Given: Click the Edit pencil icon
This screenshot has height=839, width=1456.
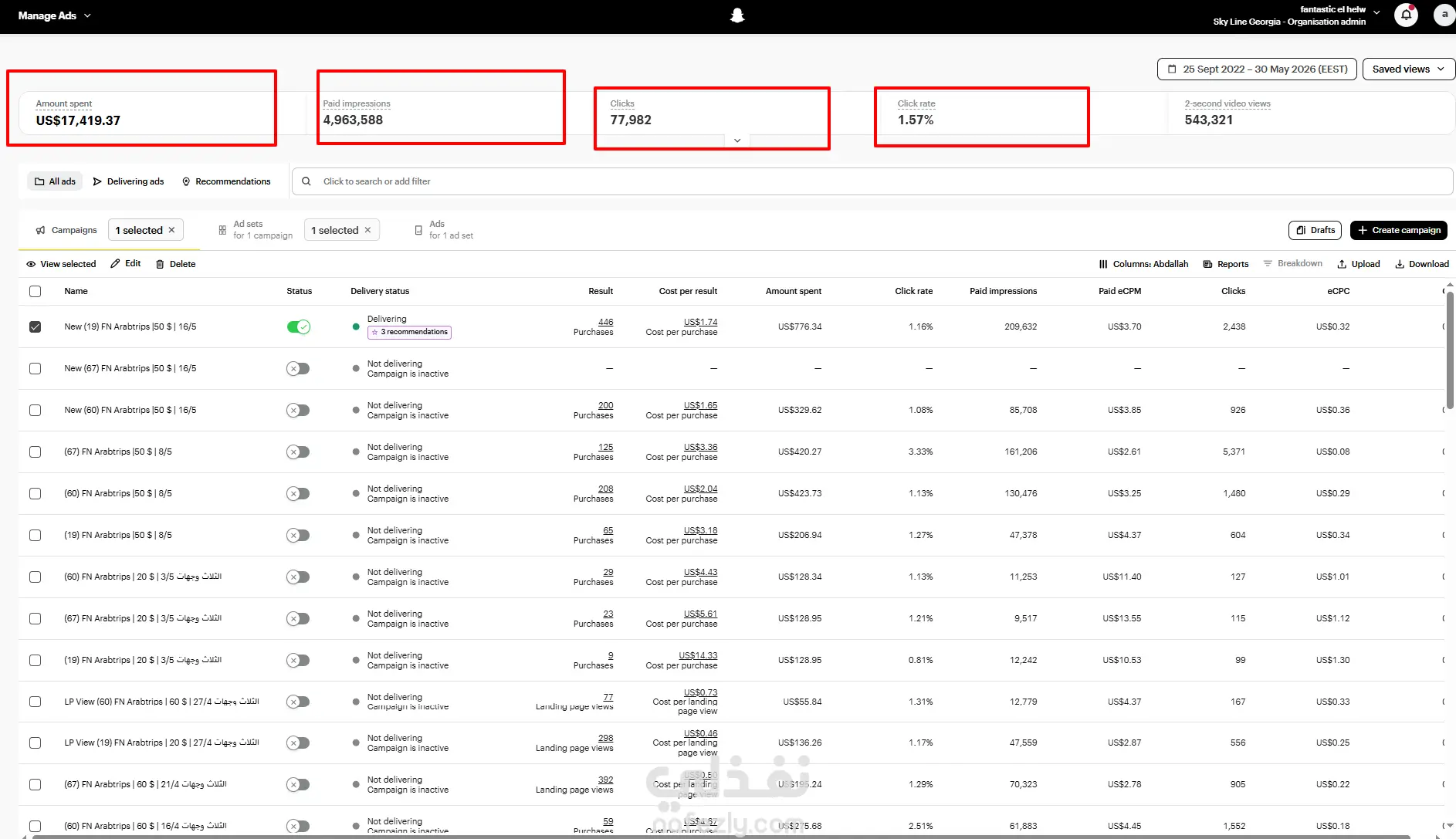Looking at the screenshot, I should [115, 264].
